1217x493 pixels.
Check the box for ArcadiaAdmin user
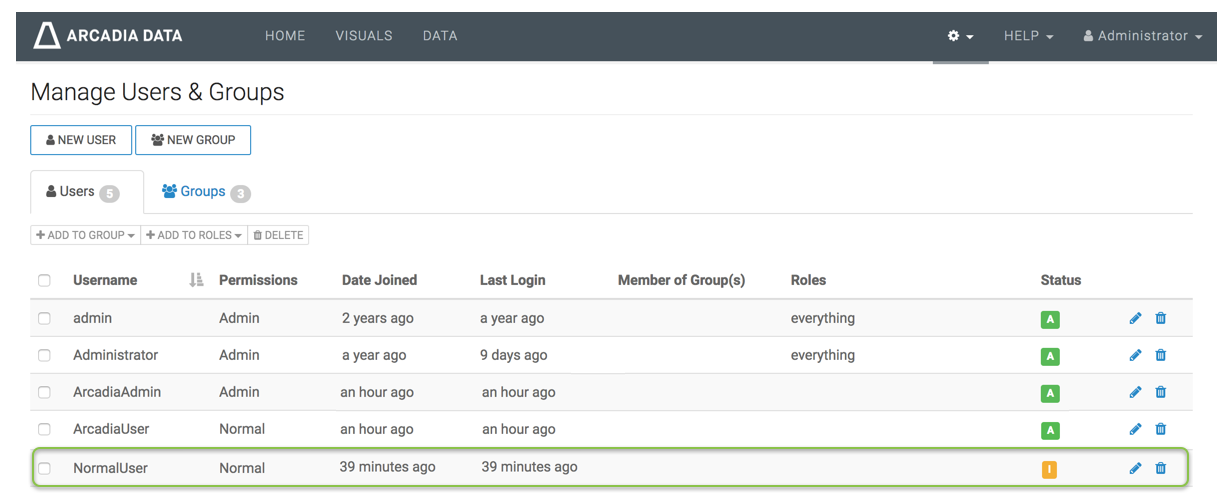tap(44, 393)
